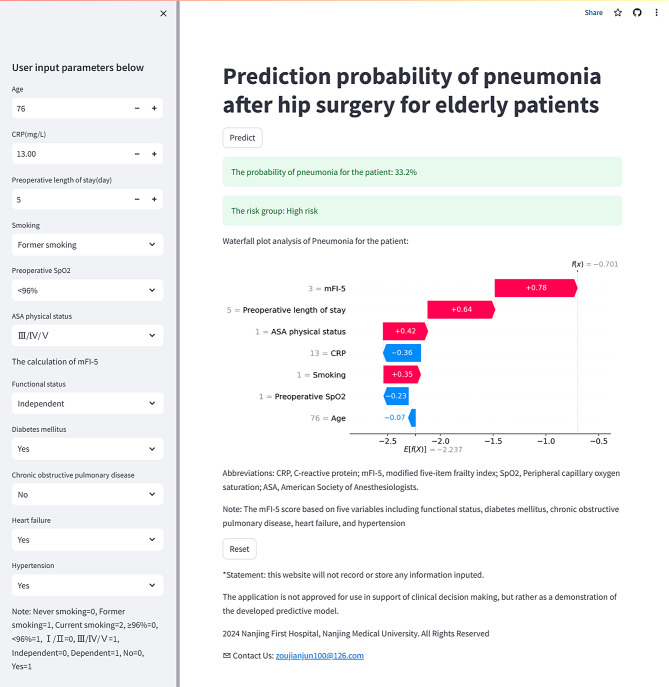The height and width of the screenshot is (687, 669).
Task: Reduce preoperative length of stay by one
Action: pos(137,199)
